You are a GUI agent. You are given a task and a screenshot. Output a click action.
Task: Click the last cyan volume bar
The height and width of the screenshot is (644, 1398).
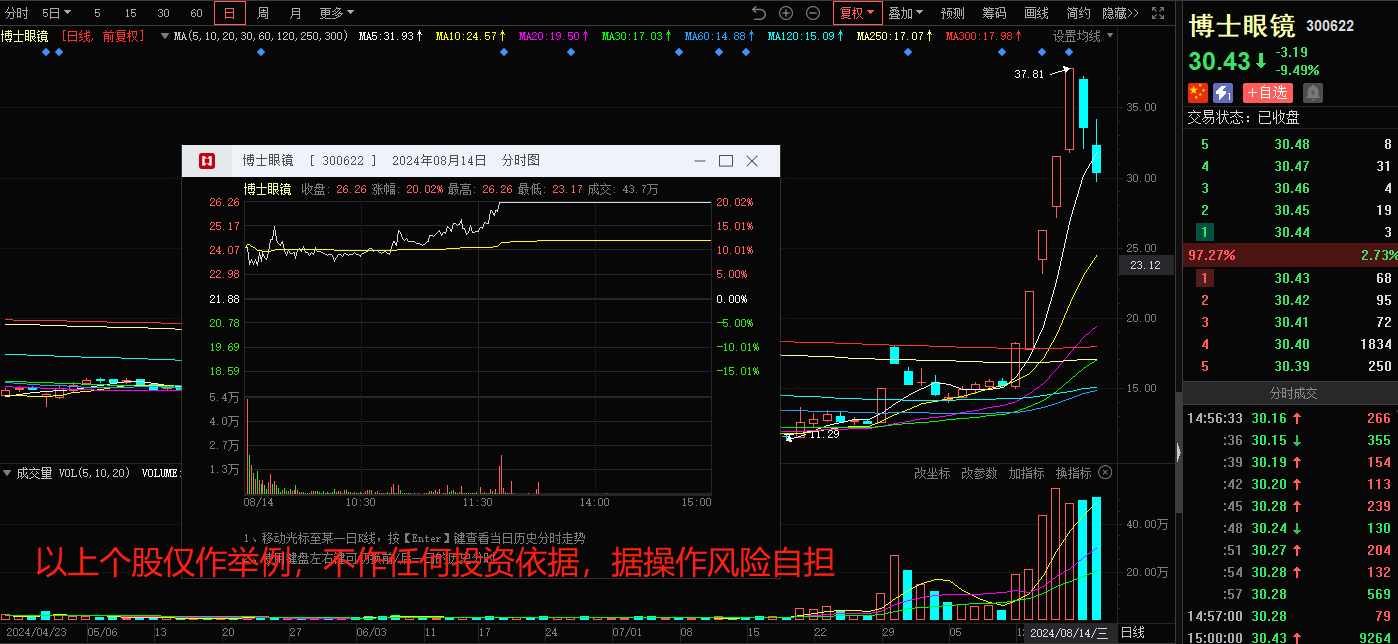(x=1097, y=558)
